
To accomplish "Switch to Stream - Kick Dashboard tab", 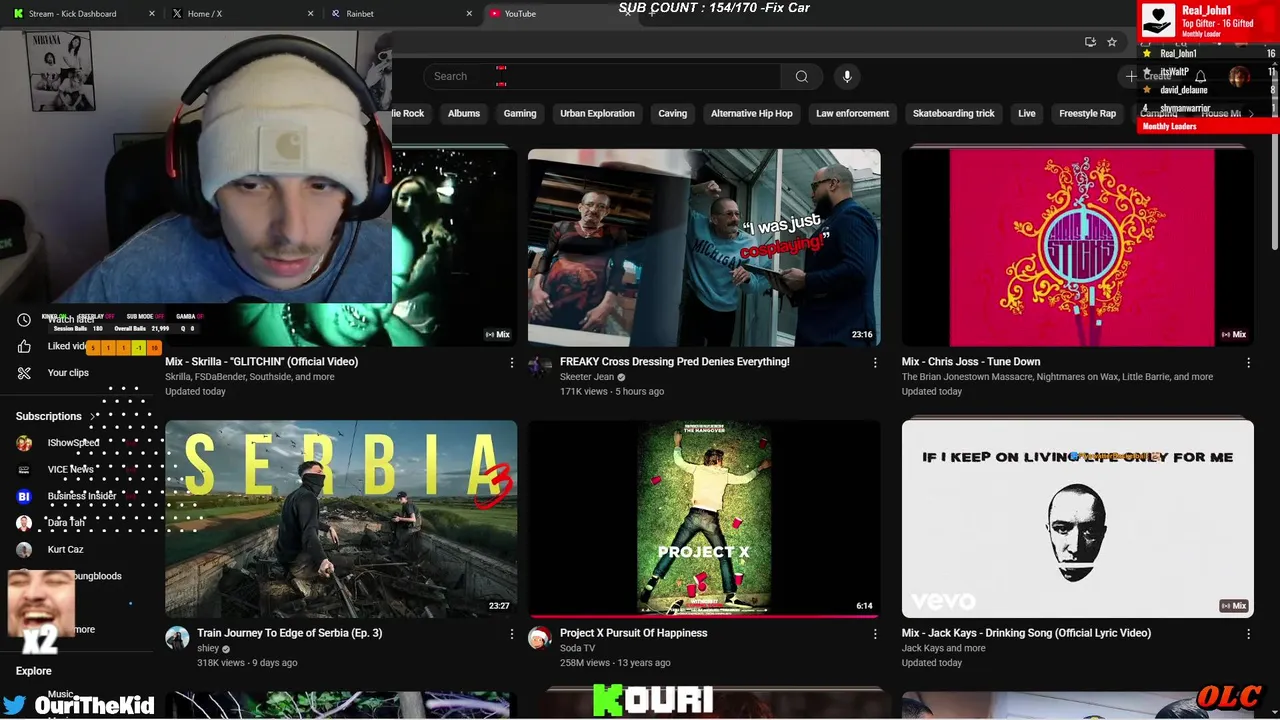I will (x=85, y=14).
